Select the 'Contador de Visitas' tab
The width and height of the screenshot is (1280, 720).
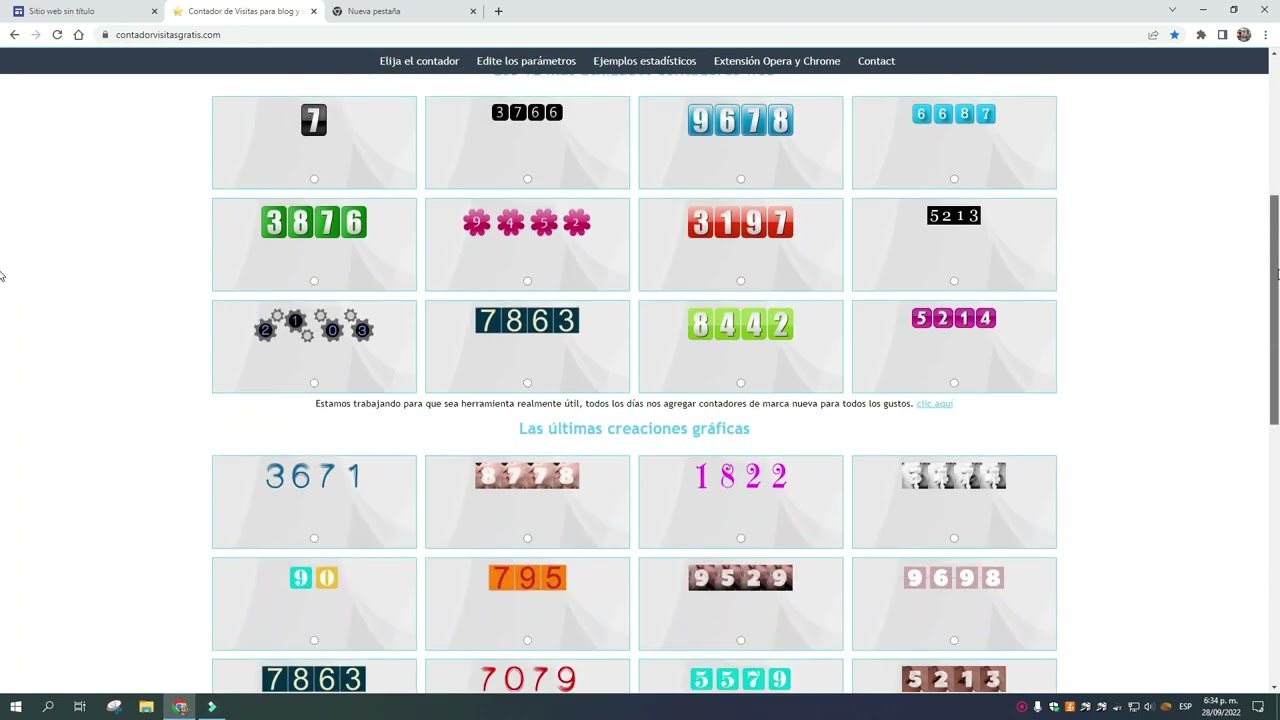(243, 11)
